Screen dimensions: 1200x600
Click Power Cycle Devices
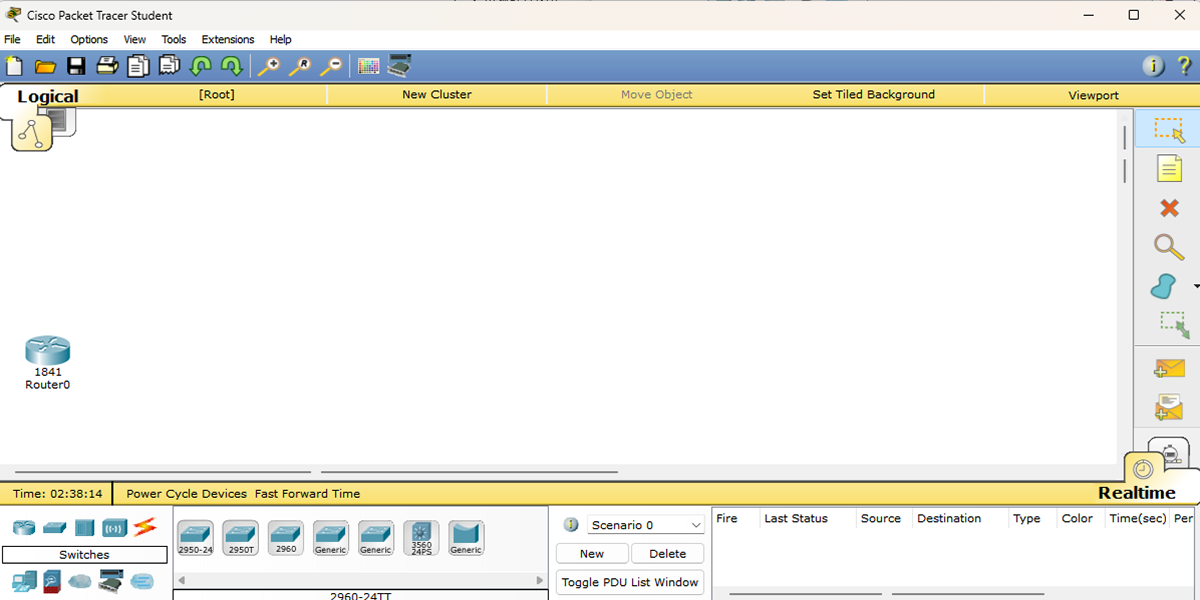(x=186, y=493)
